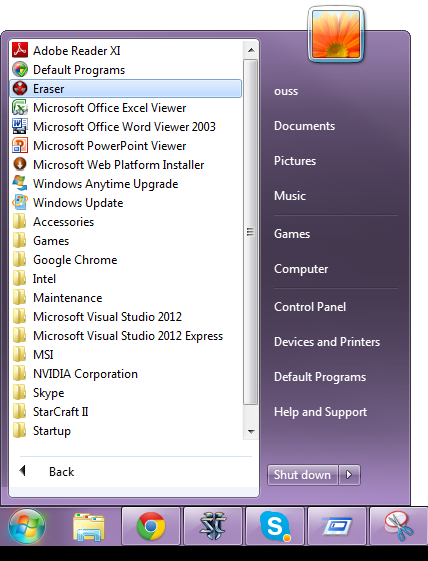Click the Shut down button
This screenshot has height=561, width=428.
tap(302, 475)
